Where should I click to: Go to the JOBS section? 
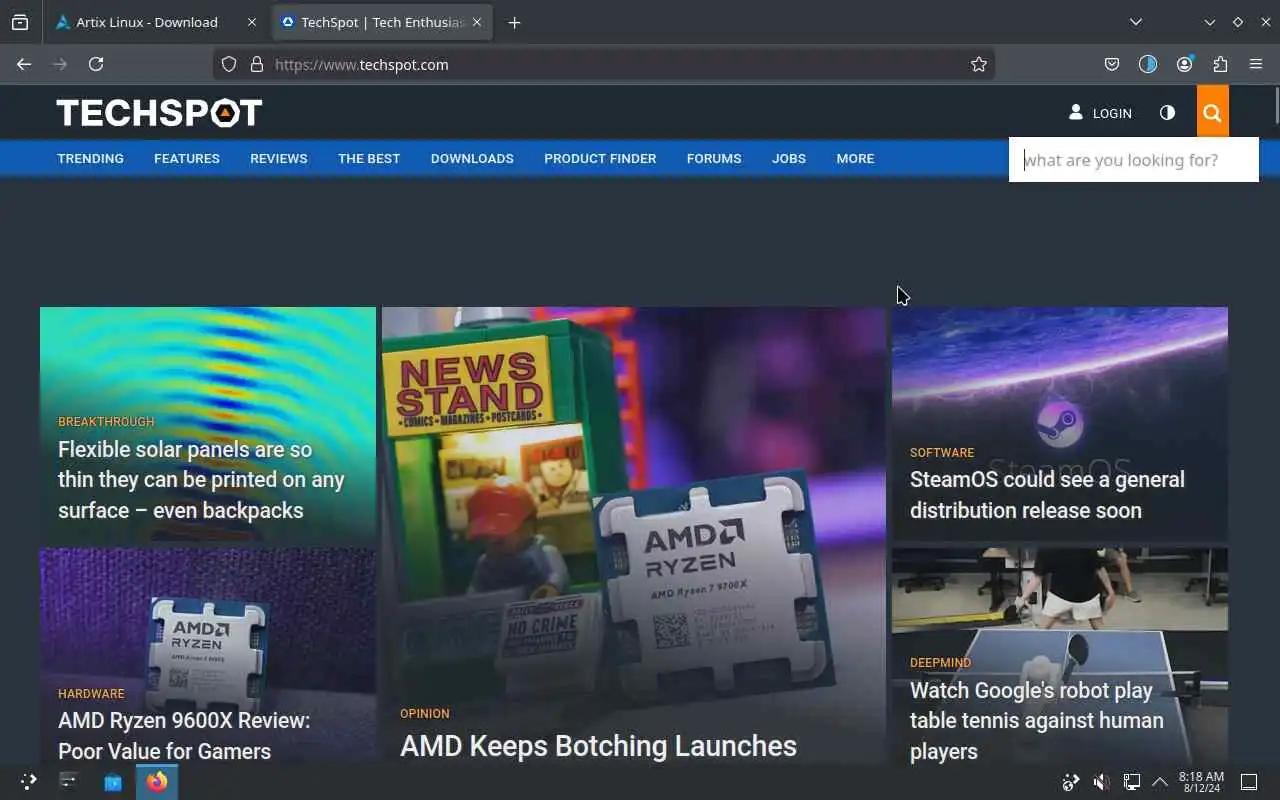click(789, 158)
